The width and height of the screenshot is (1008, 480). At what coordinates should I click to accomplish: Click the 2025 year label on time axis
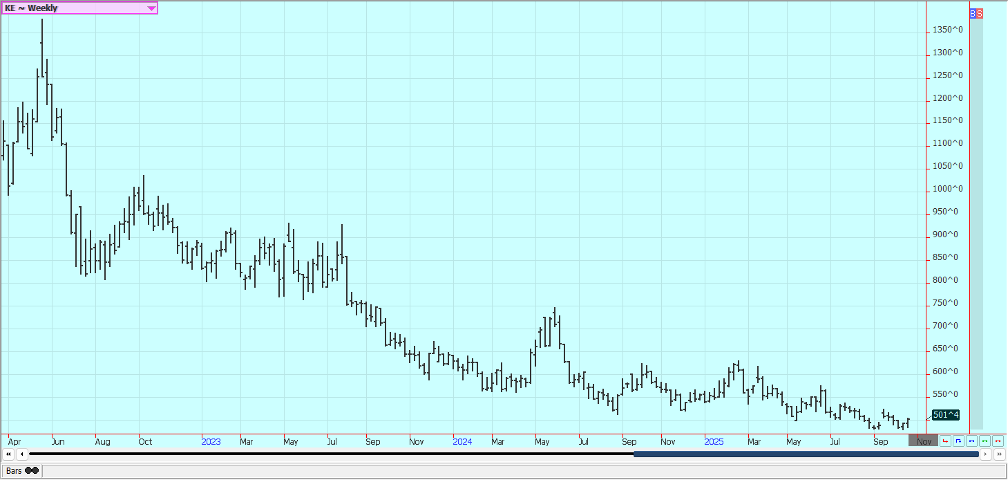[x=713, y=440]
